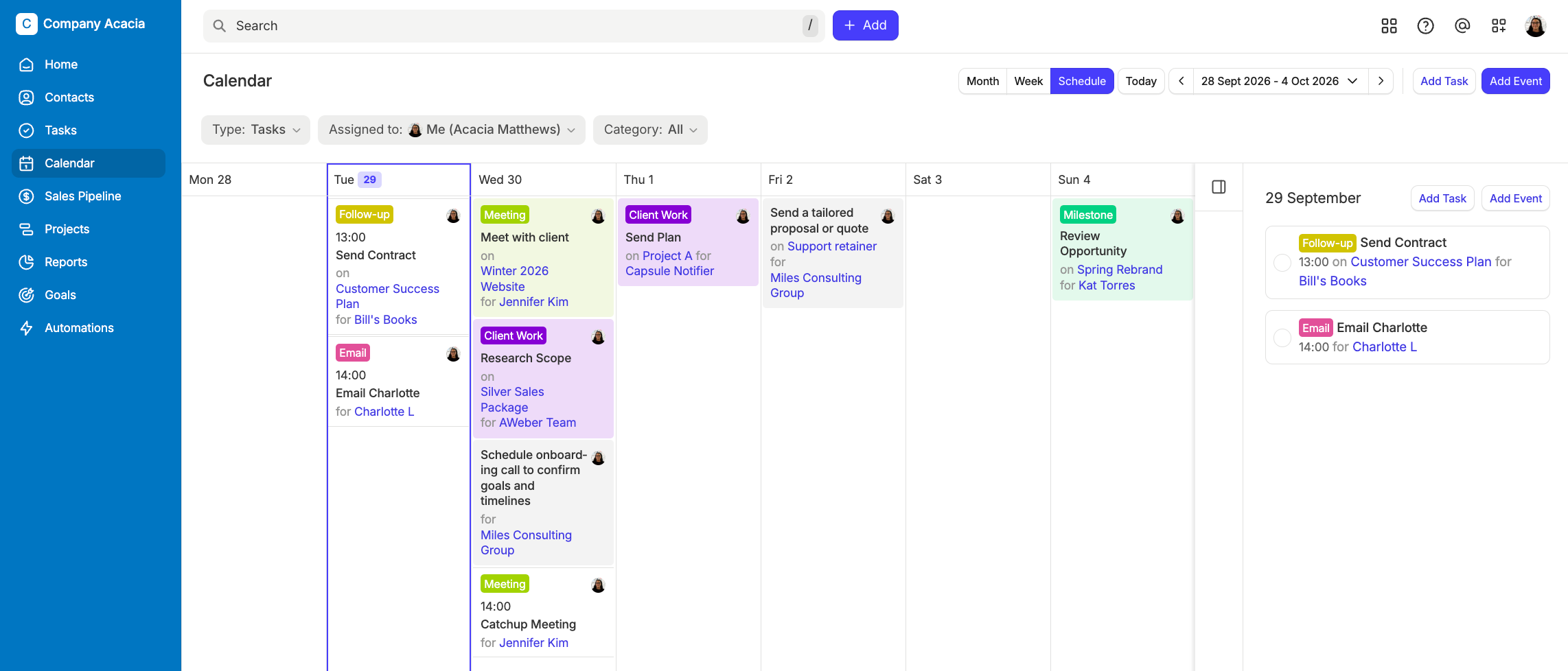Screen dimensions: 1568x671
Task: Open Miles Consulting Group link on Friday
Action: point(816,285)
